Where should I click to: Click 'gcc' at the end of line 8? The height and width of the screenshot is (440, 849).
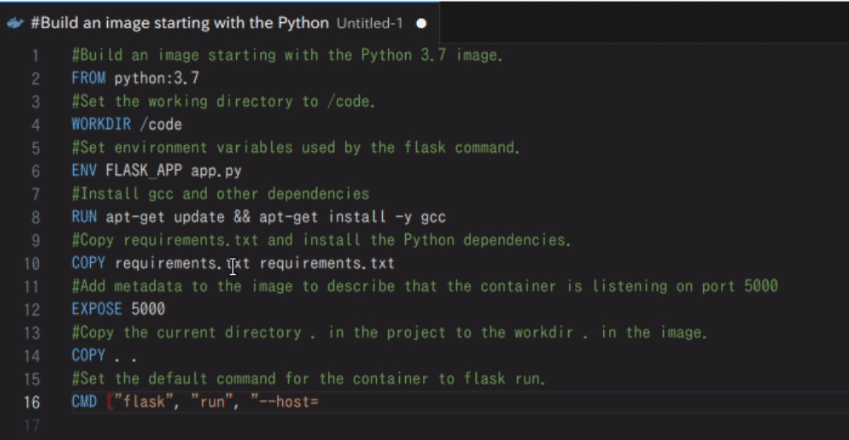433,217
